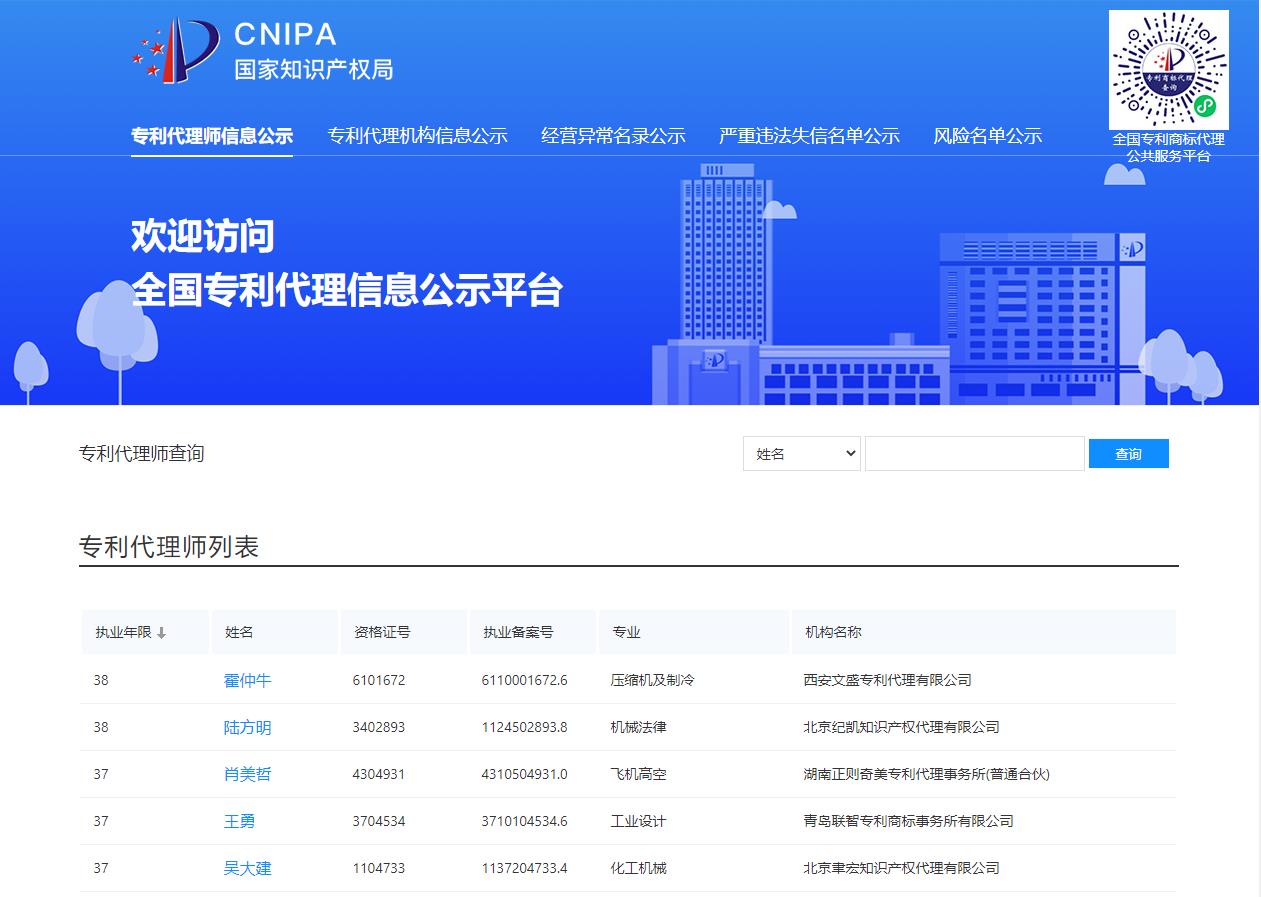The width and height of the screenshot is (1261, 897).
Task: Sort by 执业年限 arrow icon
Action: 162,633
